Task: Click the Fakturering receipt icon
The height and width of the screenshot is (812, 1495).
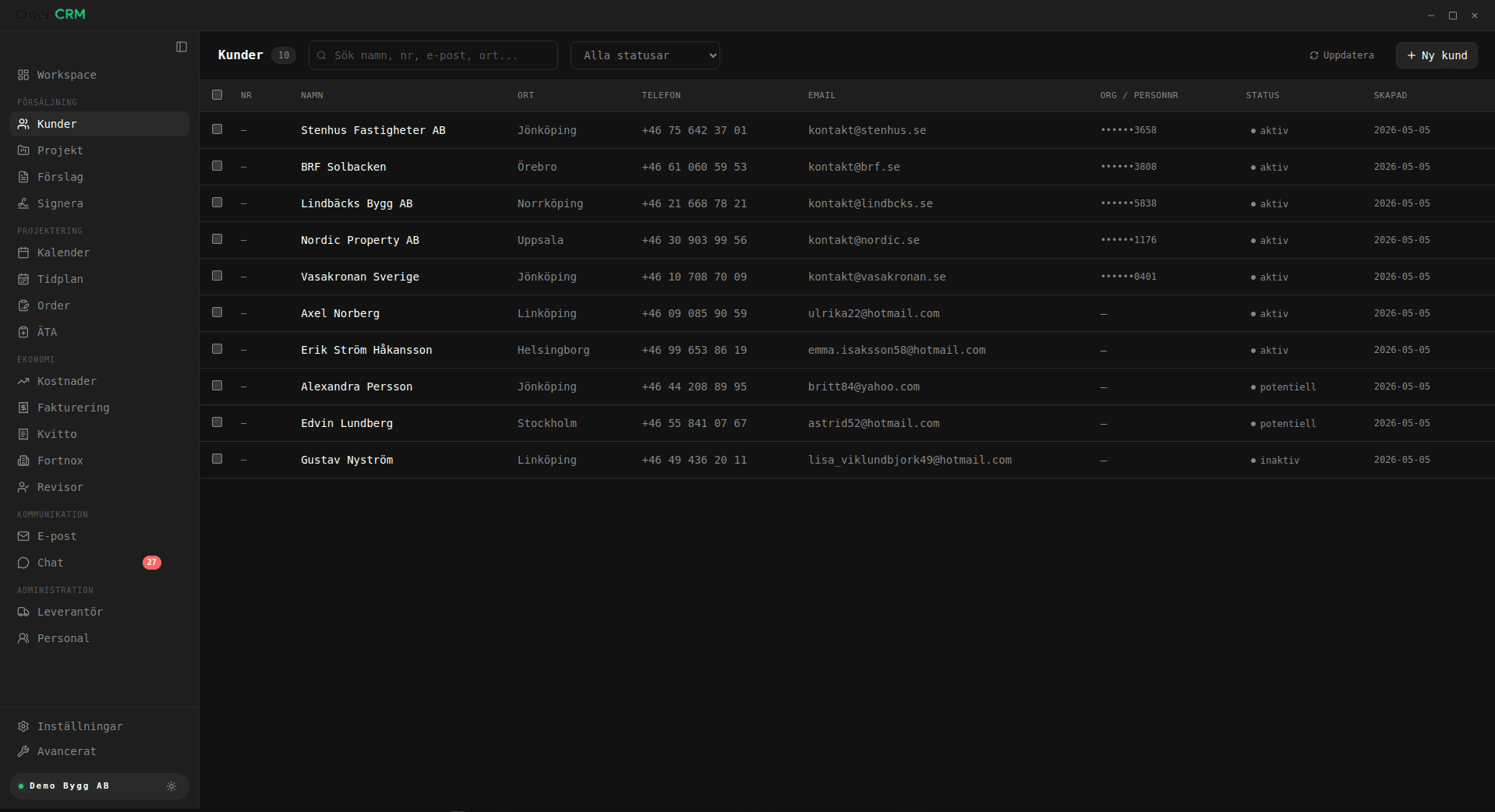Action: pyautogui.click(x=23, y=408)
